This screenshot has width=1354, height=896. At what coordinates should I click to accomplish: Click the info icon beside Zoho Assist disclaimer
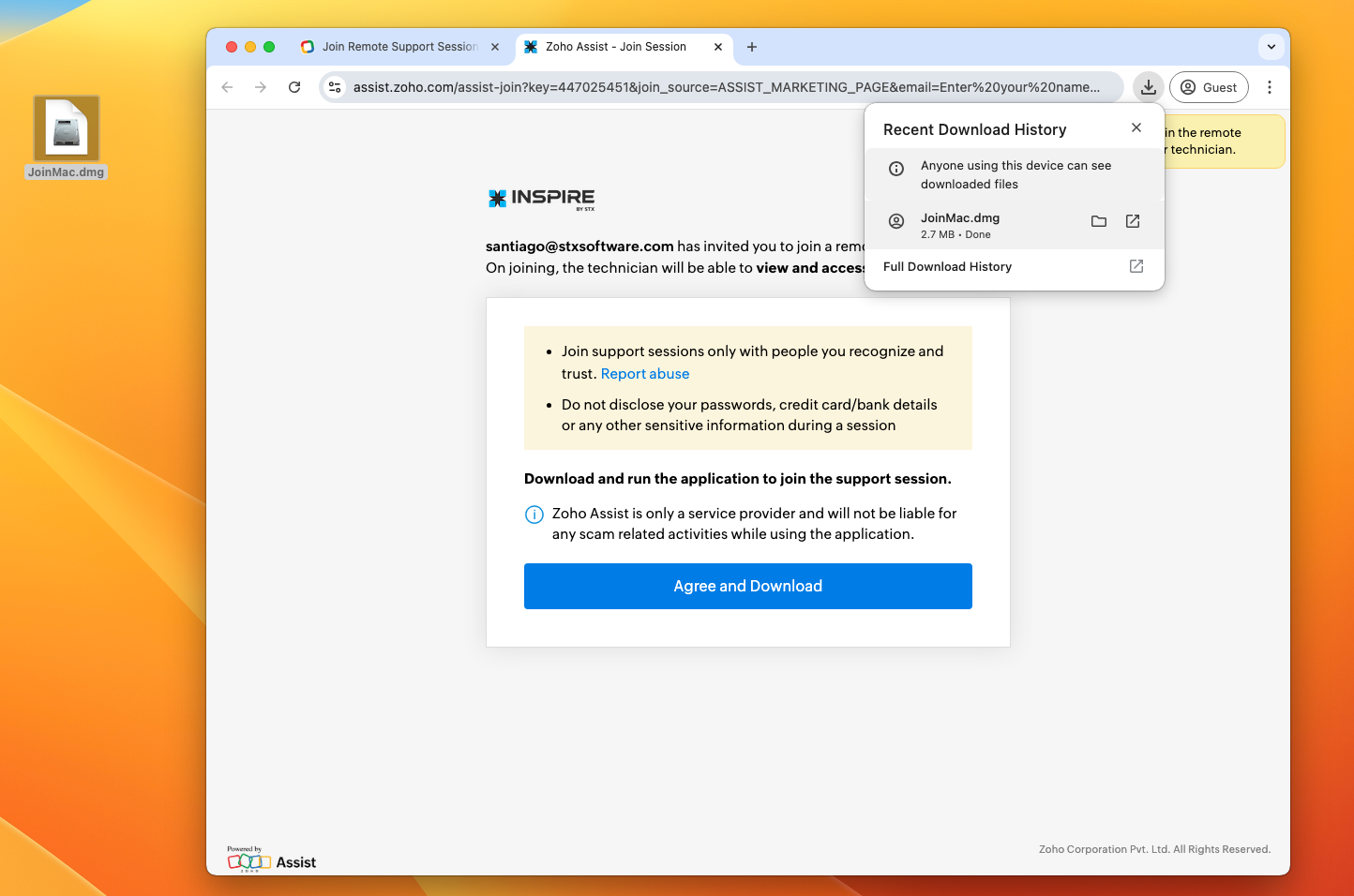pos(534,515)
